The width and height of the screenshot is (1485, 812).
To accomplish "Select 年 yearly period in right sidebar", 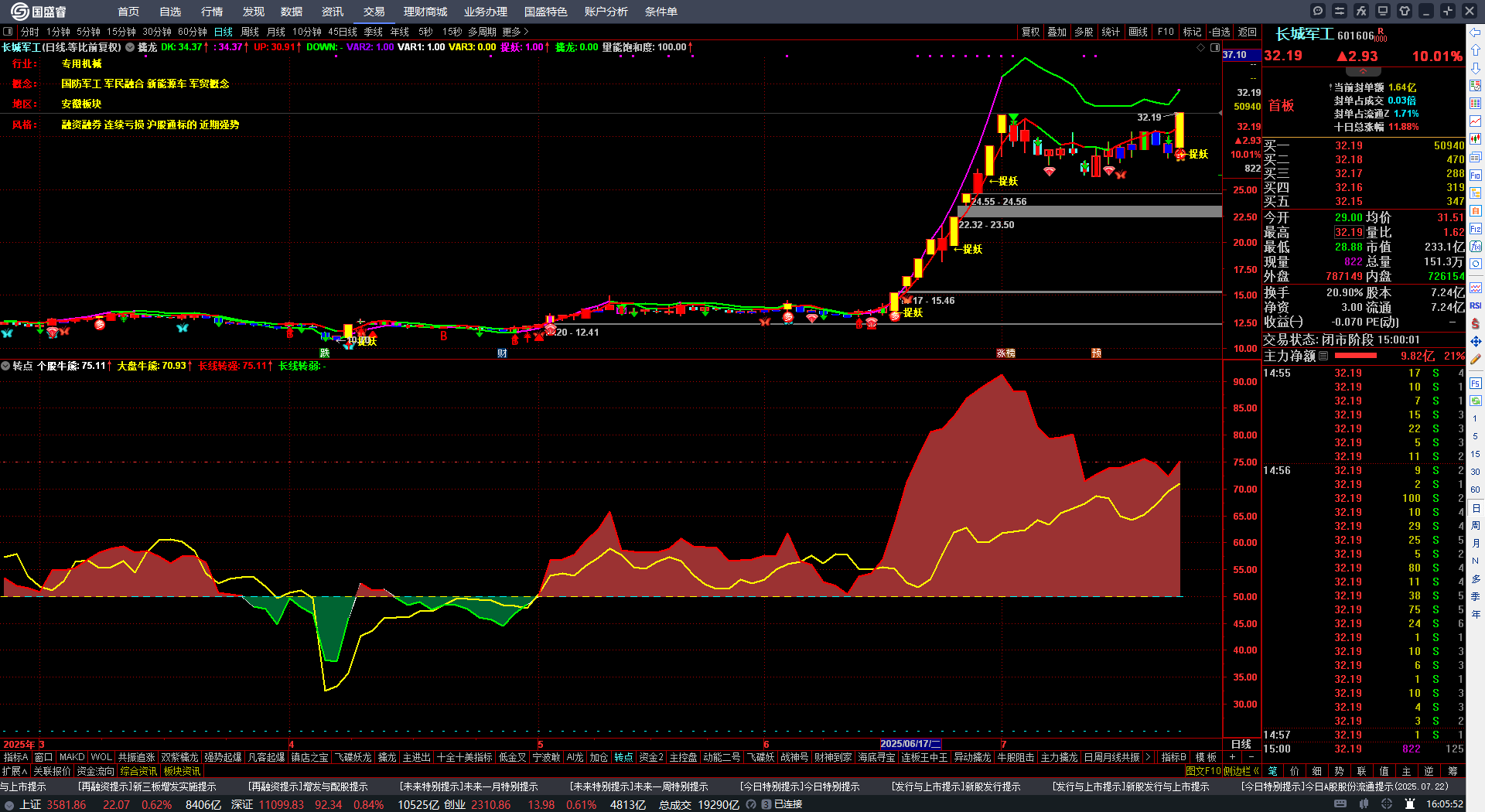I will pyautogui.click(x=1476, y=614).
